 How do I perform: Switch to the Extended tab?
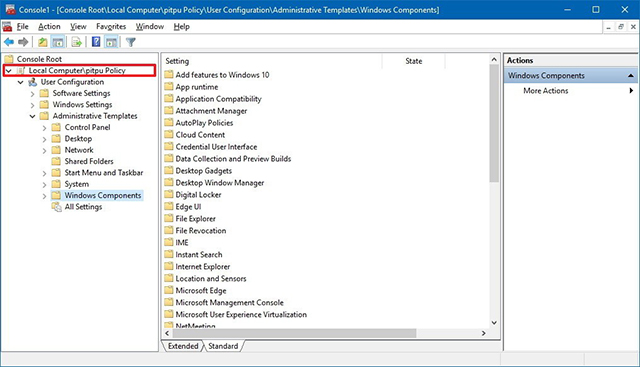tap(183, 346)
